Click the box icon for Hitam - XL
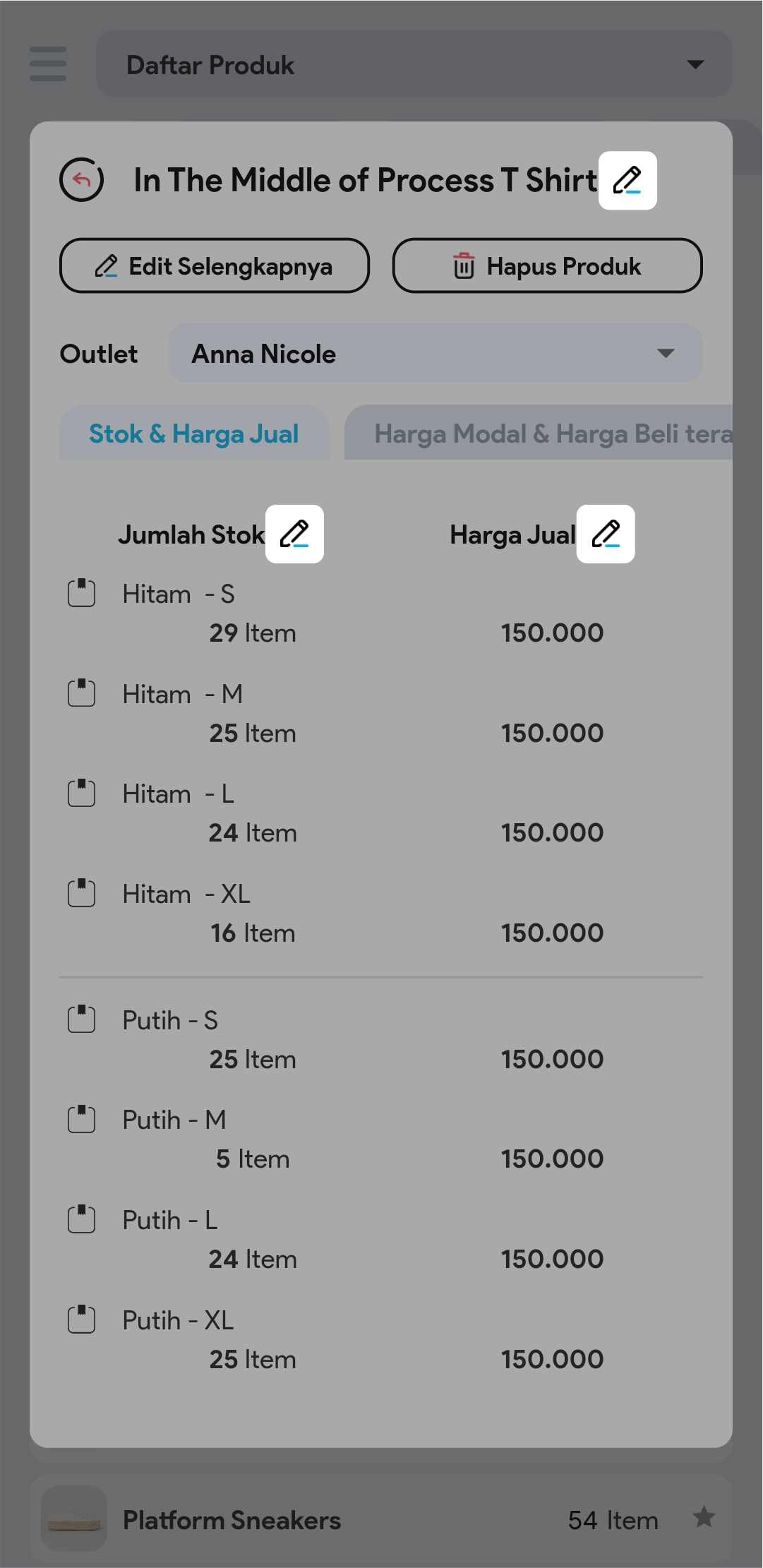Screen dimensions: 763x1568 click(x=82, y=893)
